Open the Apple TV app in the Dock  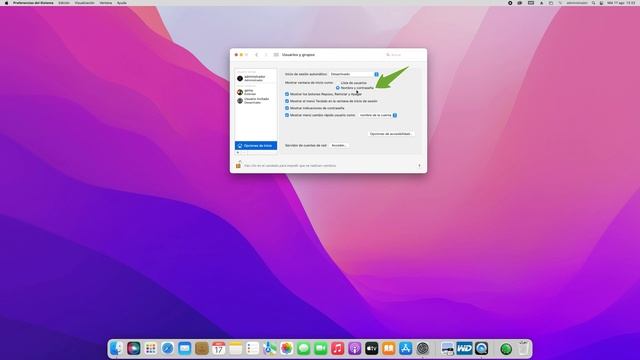[x=371, y=349]
